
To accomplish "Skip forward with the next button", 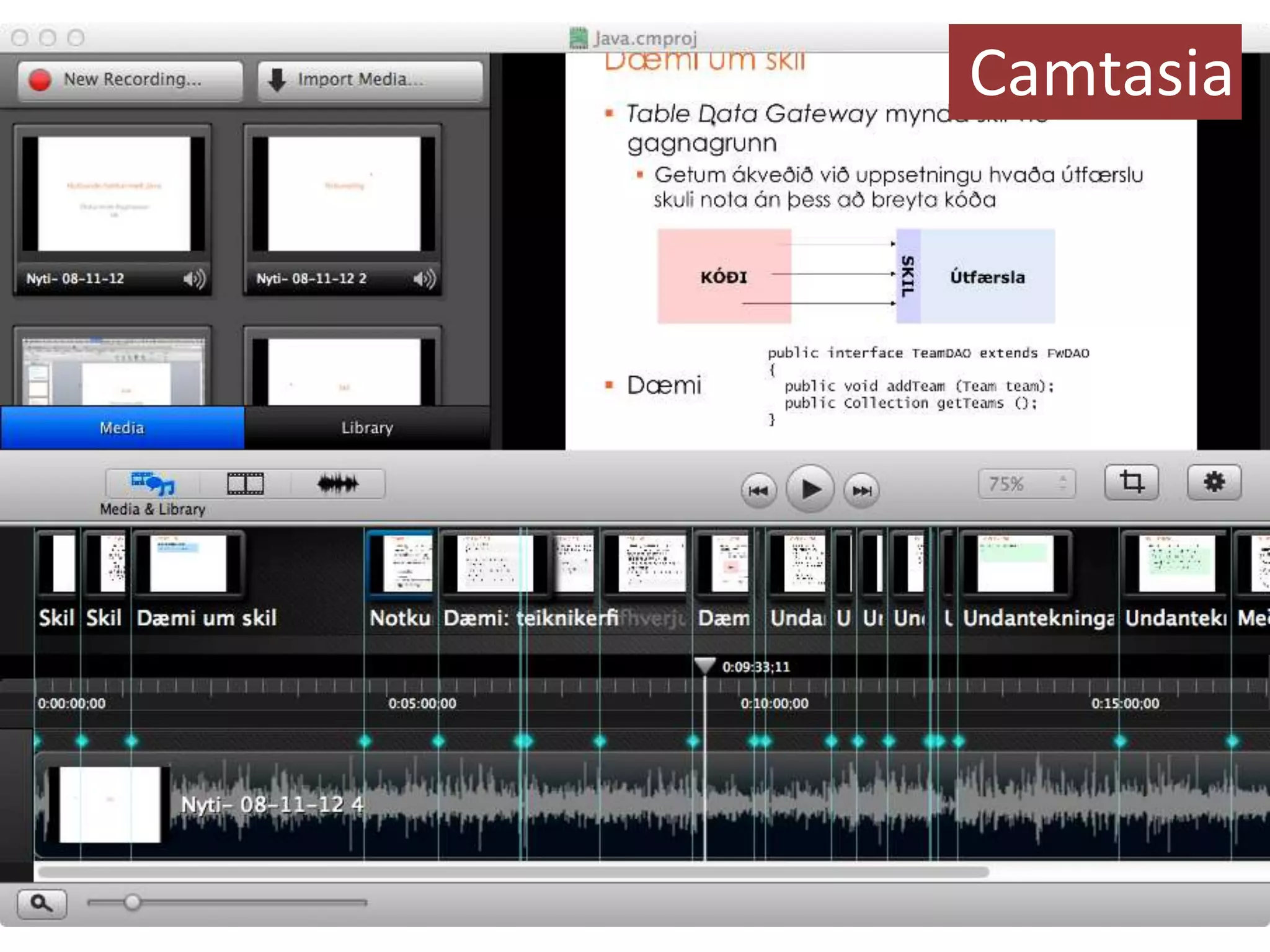I will click(x=861, y=491).
